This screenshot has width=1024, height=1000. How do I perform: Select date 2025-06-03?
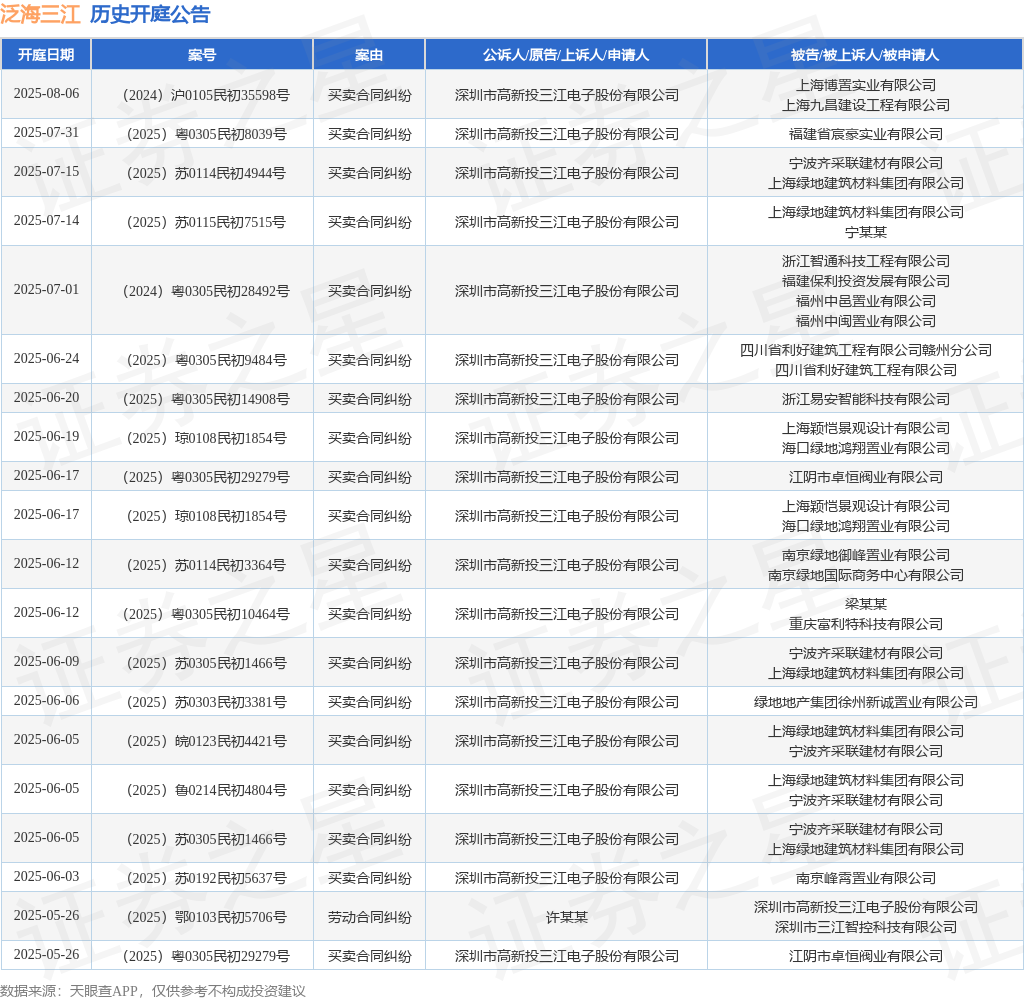pyautogui.click(x=46, y=876)
